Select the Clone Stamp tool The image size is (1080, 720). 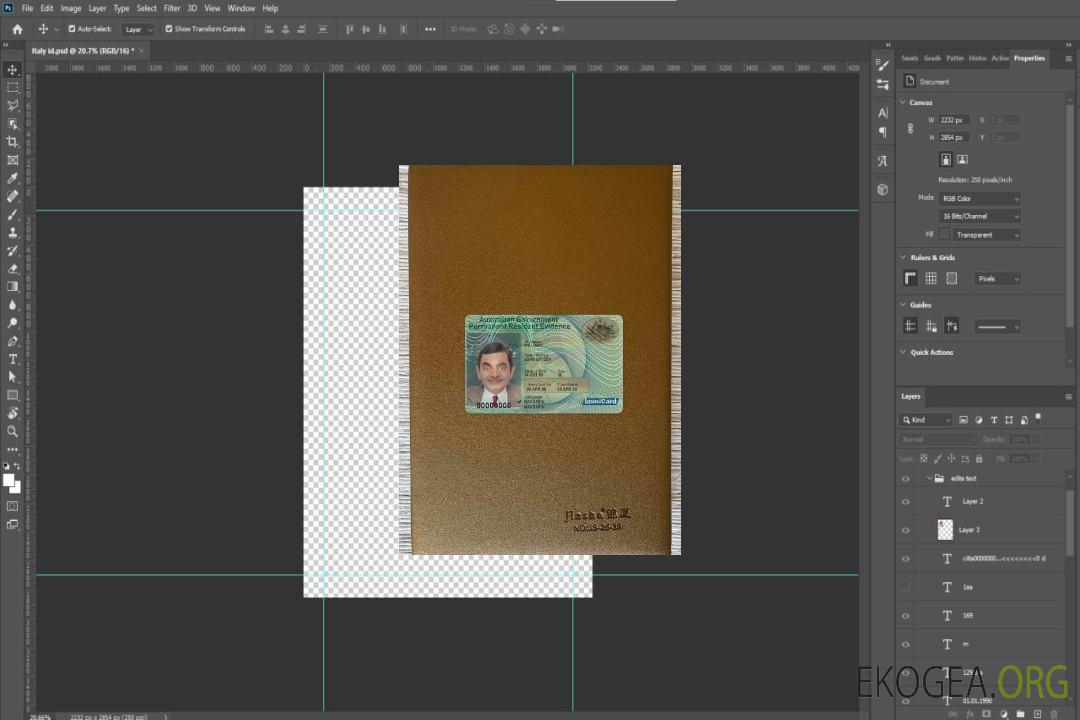[12, 232]
